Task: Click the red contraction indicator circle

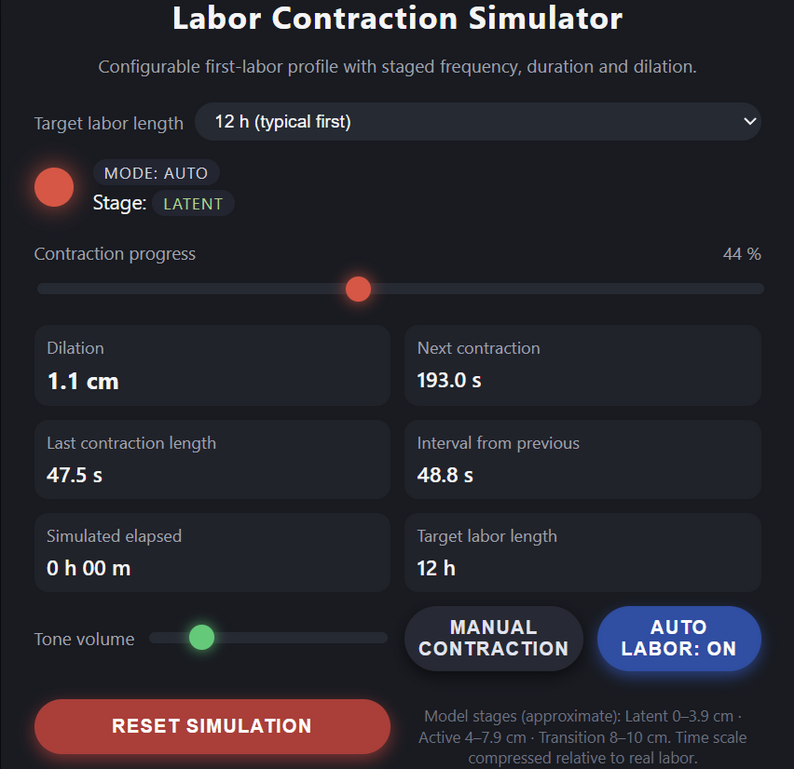Action: tap(54, 187)
